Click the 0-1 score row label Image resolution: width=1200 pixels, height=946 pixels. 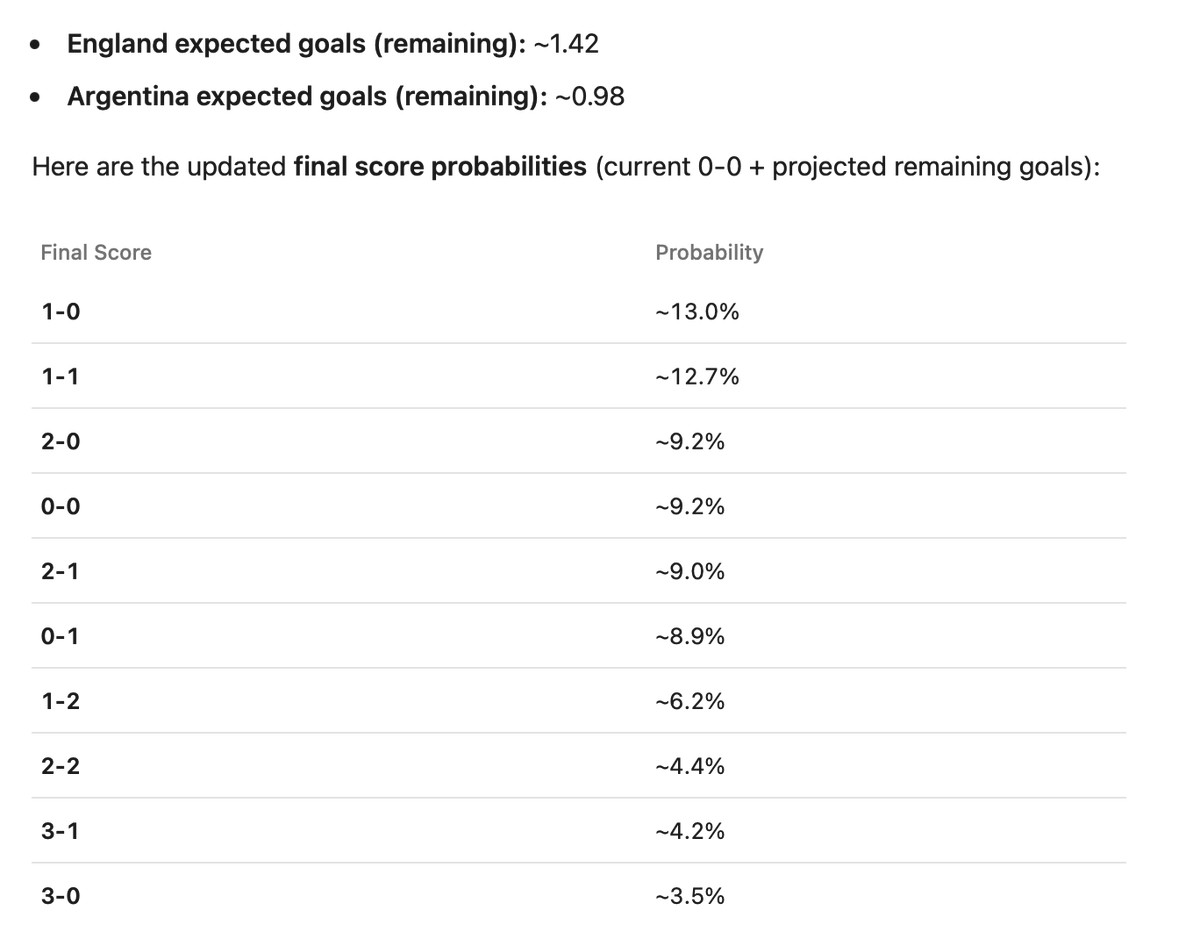click(60, 637)
